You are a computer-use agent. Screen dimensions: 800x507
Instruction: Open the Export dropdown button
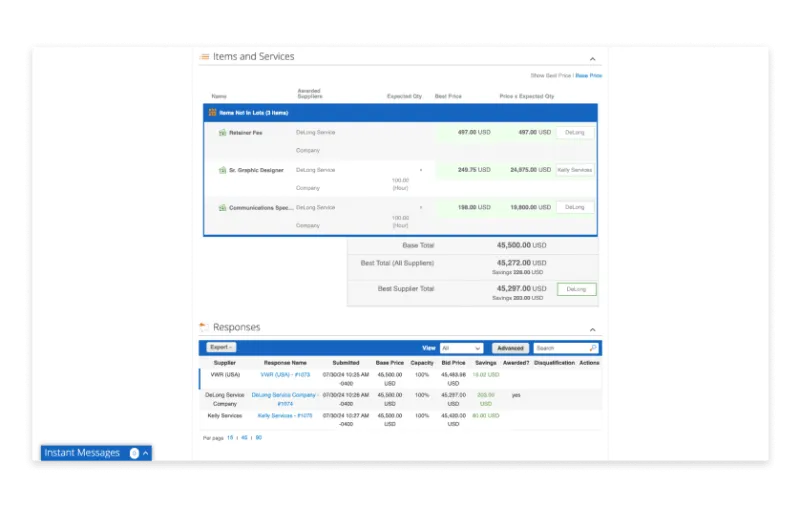click(221, 347)
